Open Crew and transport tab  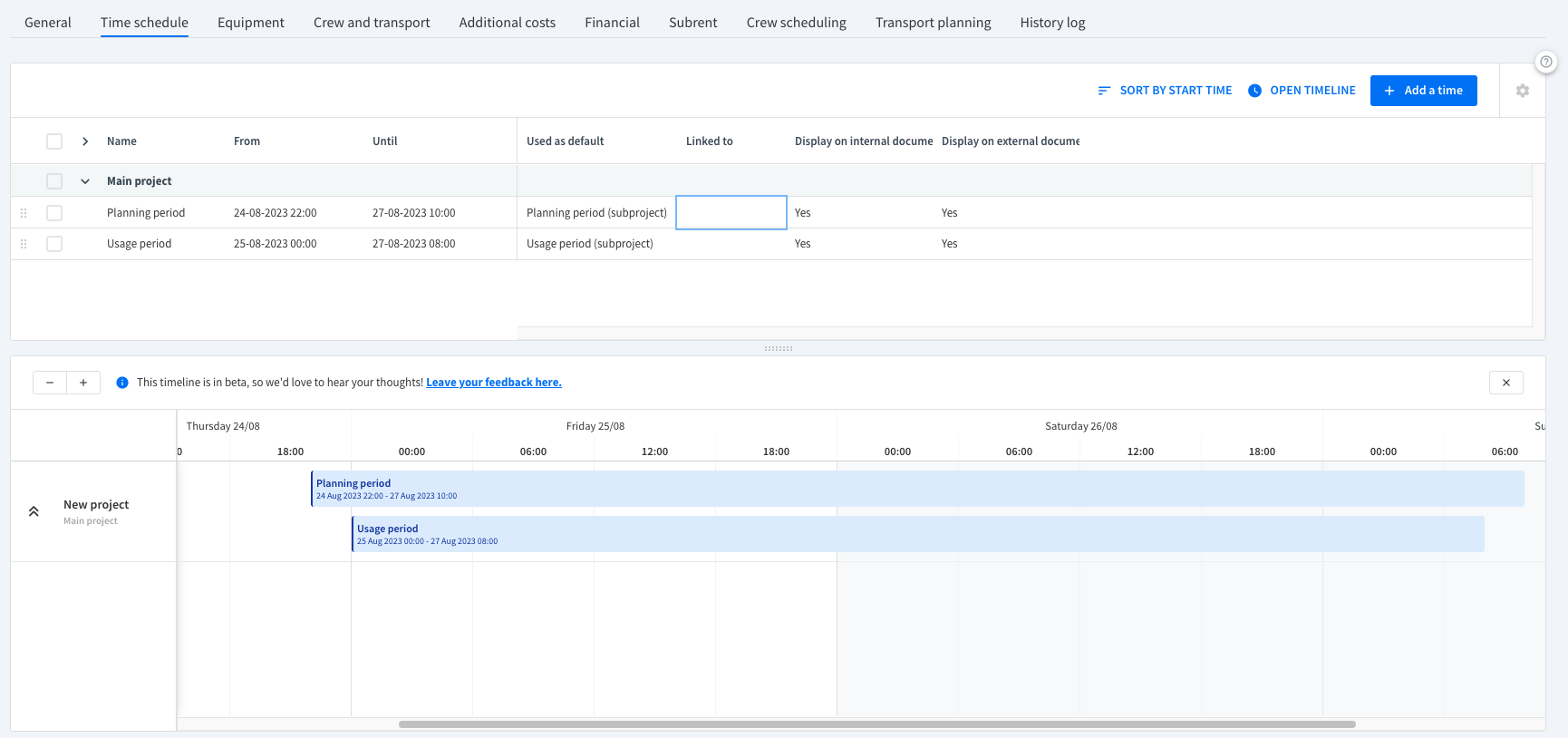point(372,23)
